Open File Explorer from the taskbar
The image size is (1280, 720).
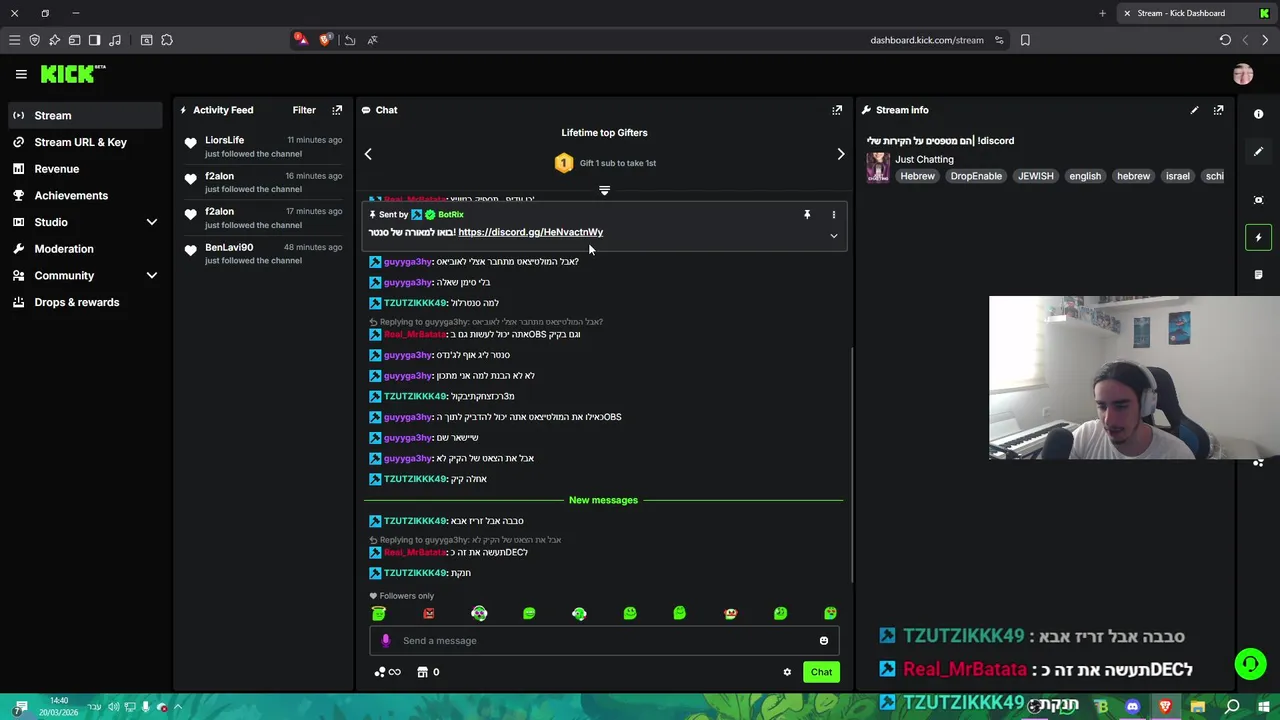tap(1198, 707)
